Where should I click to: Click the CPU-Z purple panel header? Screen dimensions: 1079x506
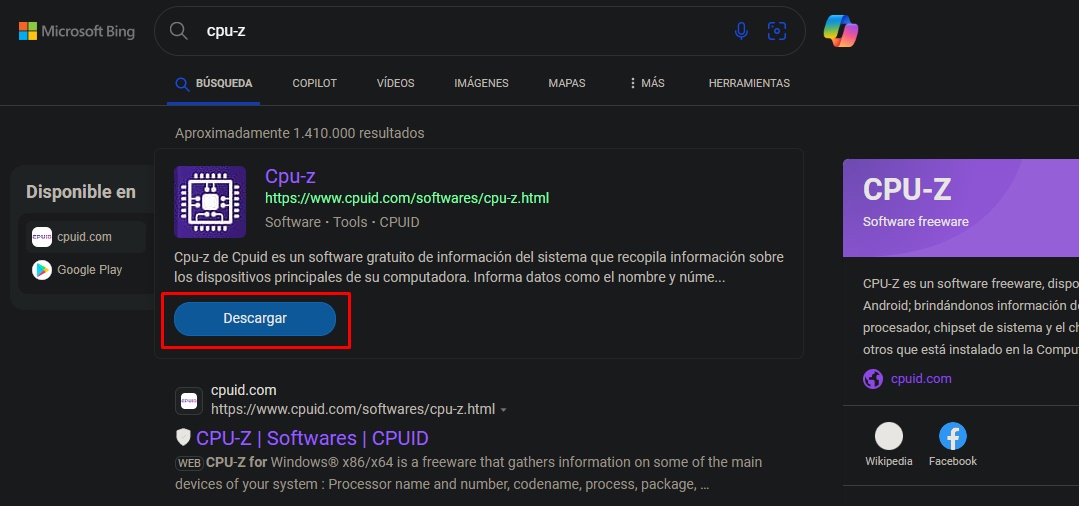point(961,208)
